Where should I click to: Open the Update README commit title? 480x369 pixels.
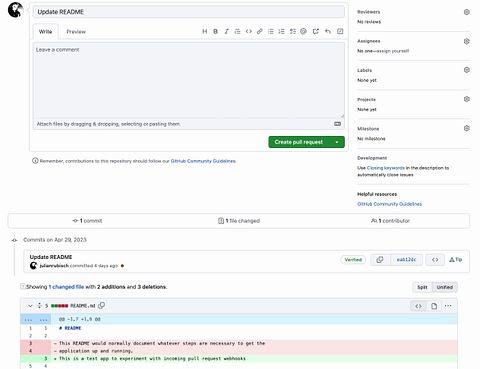pos(51,257)
